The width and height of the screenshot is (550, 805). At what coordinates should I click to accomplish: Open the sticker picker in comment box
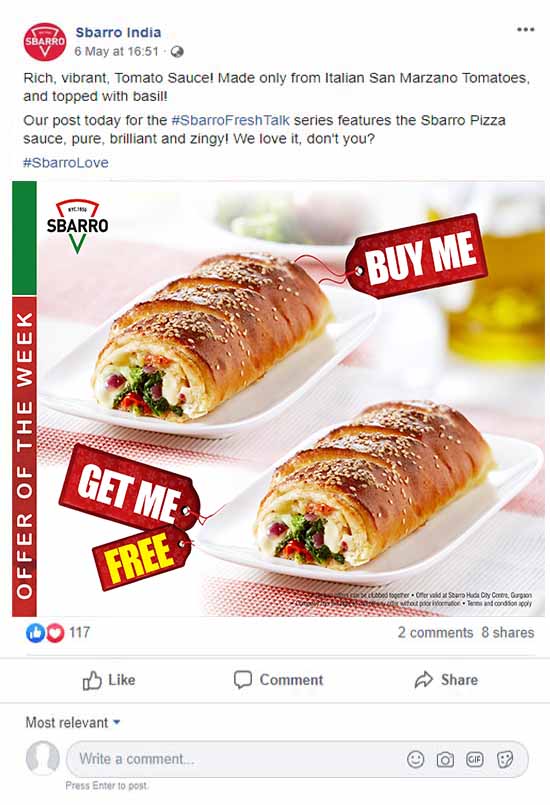[x=505, y=759]
